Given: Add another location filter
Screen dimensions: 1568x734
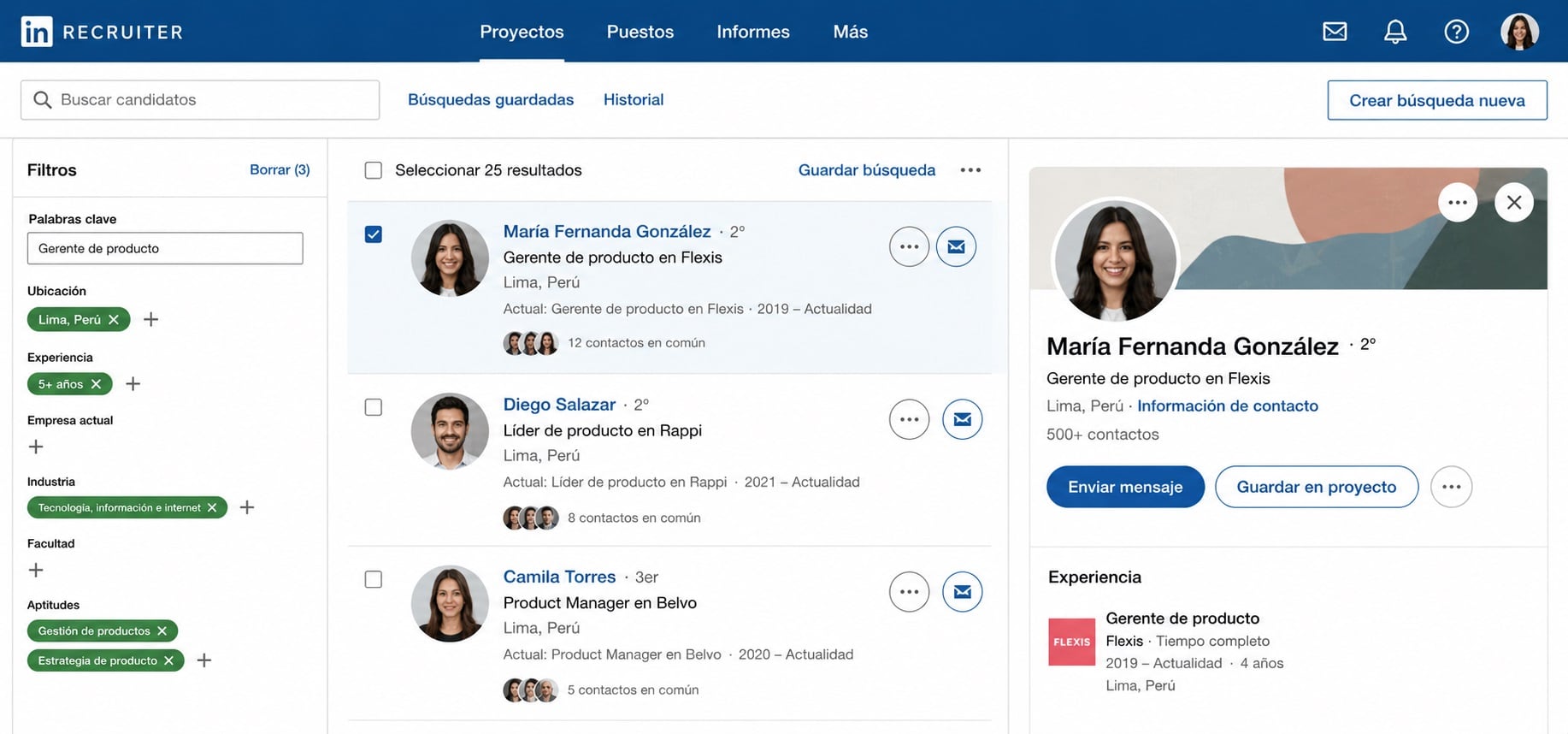Looking at the screenshot, I should pos(150,319).
